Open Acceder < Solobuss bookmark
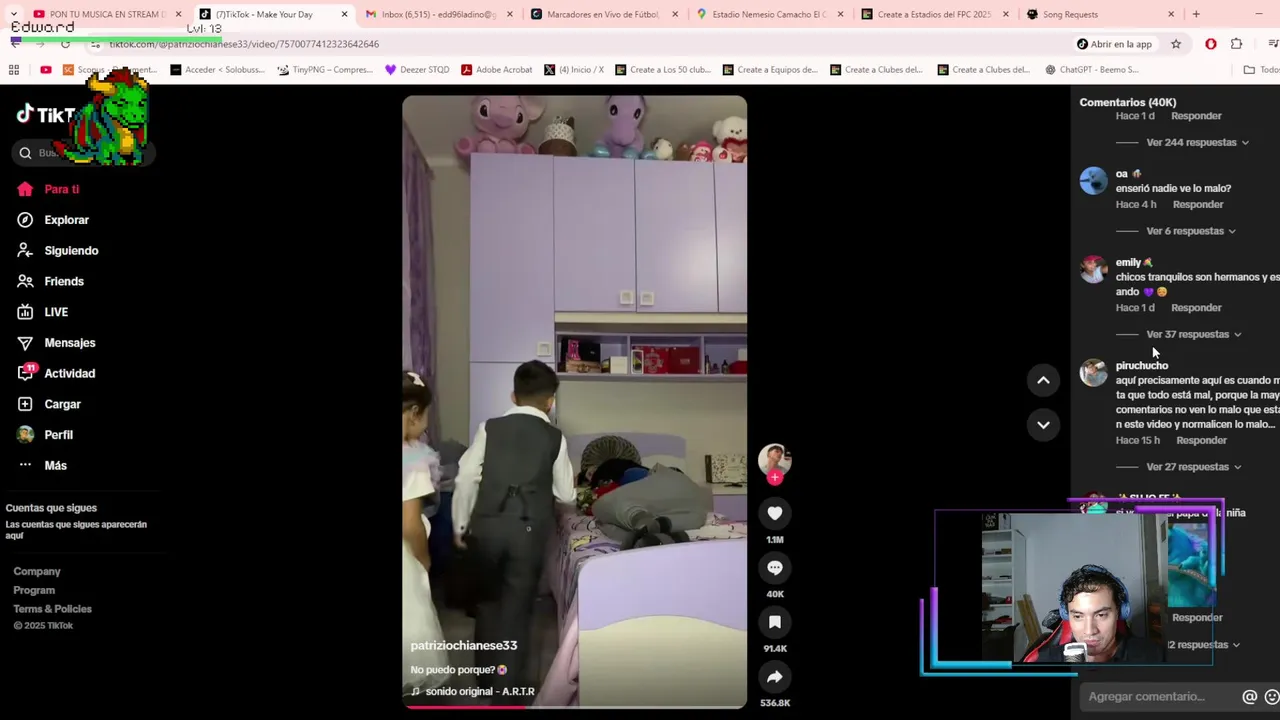 pyautogui.click(x=217, y=70)
